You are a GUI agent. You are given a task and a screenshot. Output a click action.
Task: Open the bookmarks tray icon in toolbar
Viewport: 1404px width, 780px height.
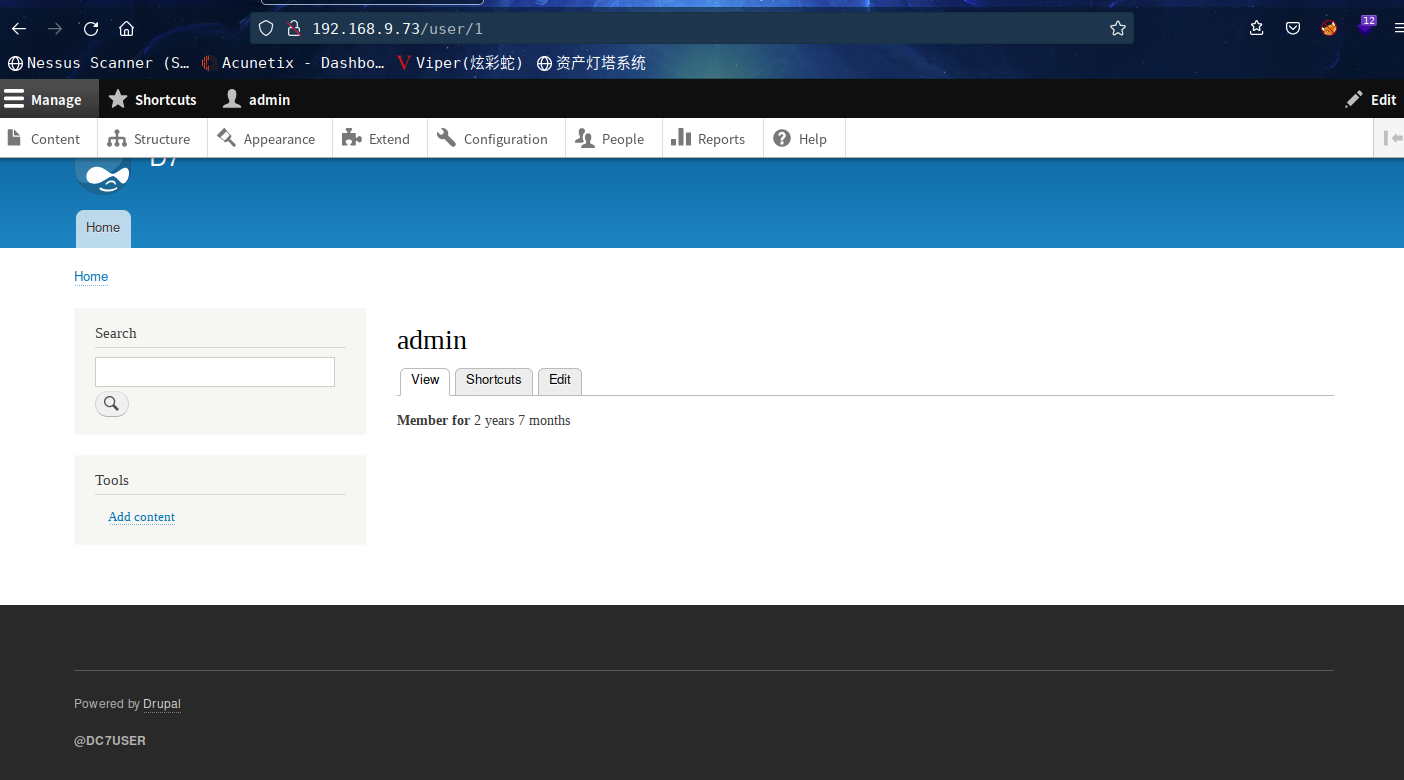1257,29
